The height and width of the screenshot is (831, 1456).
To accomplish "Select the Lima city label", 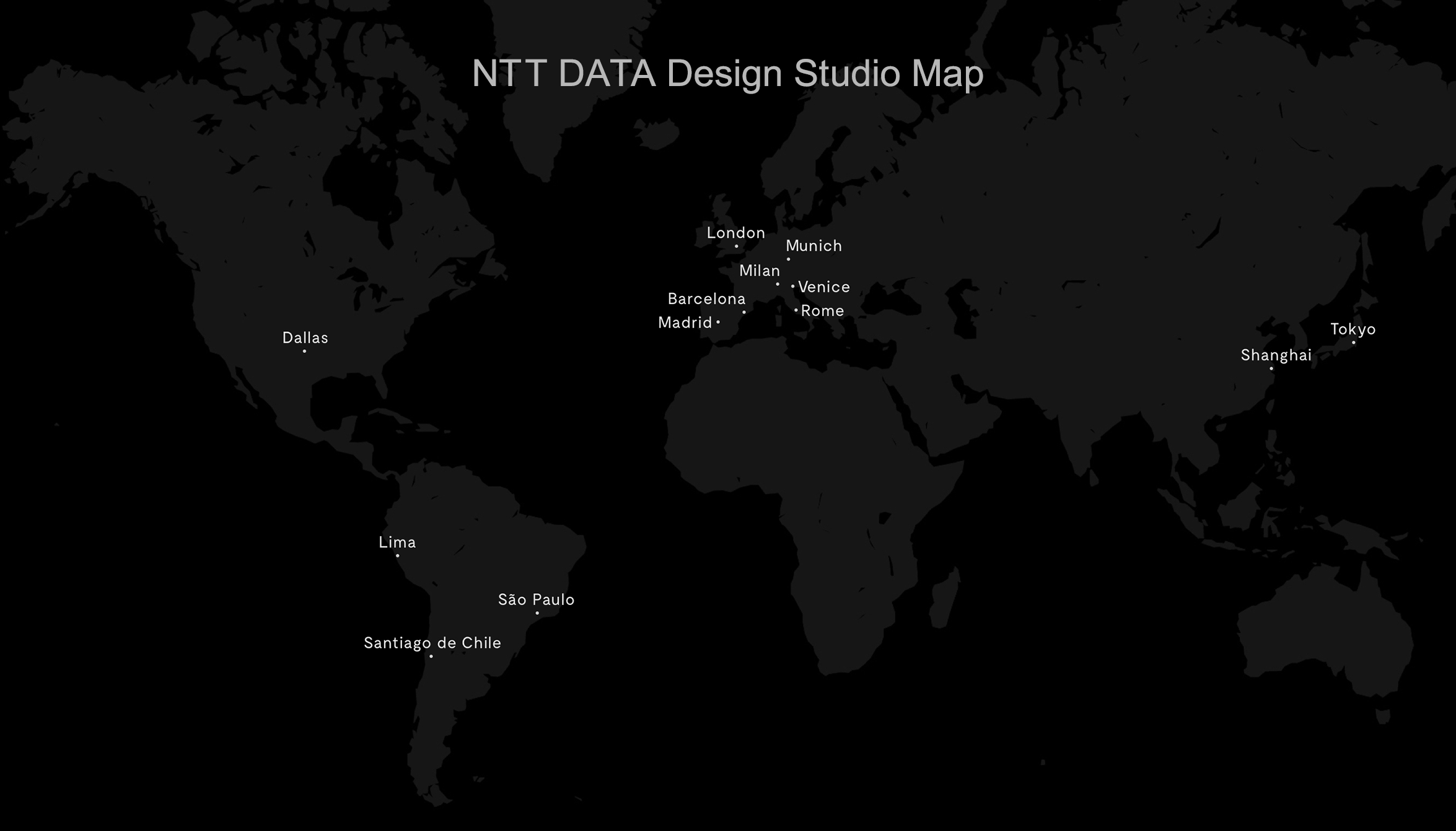I will point(397,542).
